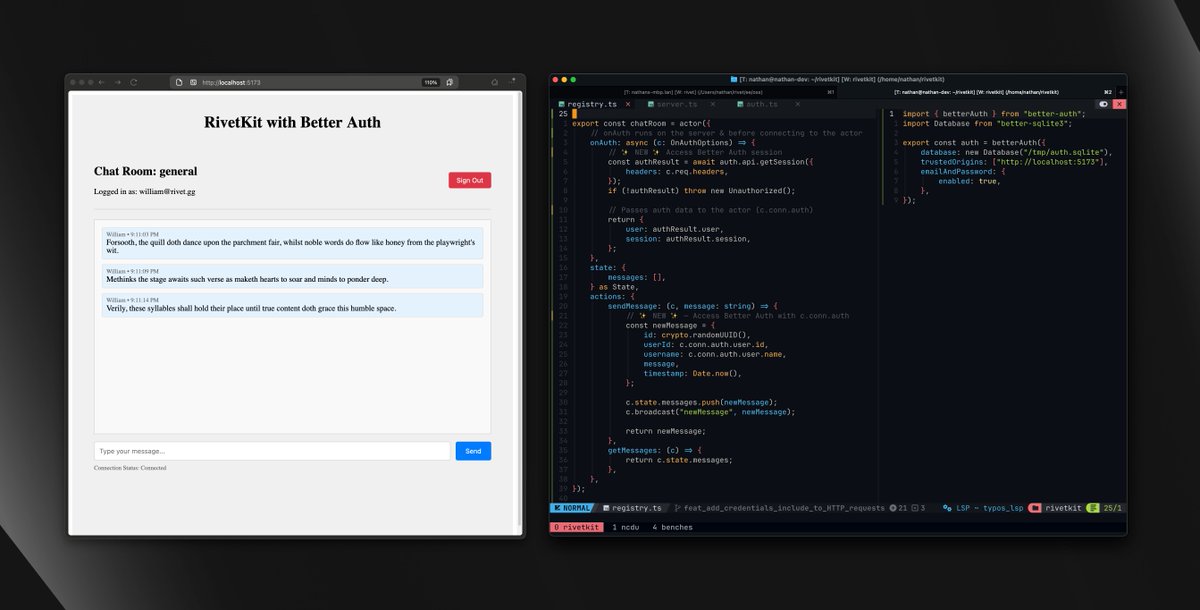Click the 'Forsooth, the quill doth dance' message
Viewport: 1200px width, 610px height.
tap(292, 242)
